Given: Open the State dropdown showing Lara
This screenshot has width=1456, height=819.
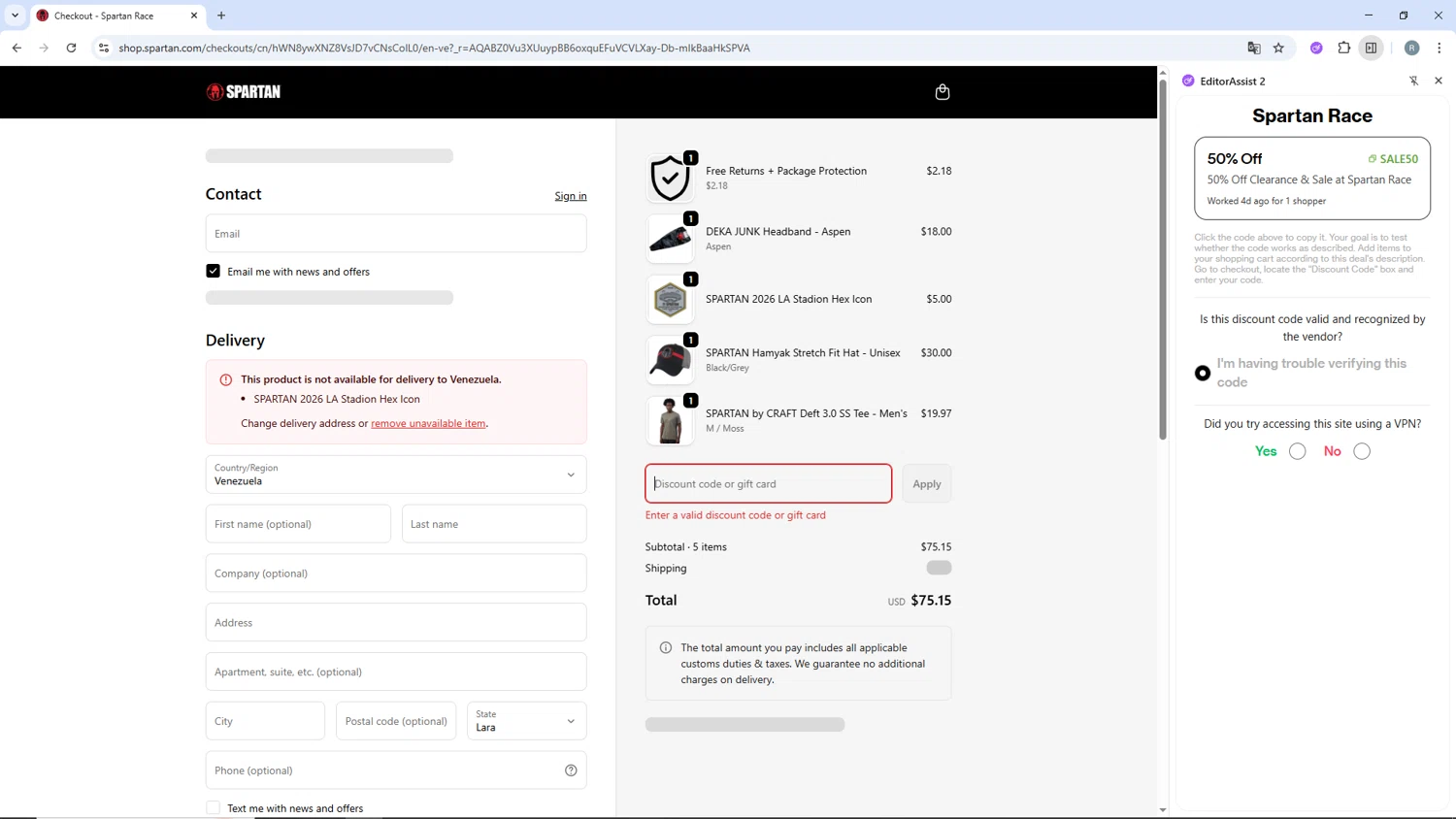Looking at the screenshot, I should point(526,721).
